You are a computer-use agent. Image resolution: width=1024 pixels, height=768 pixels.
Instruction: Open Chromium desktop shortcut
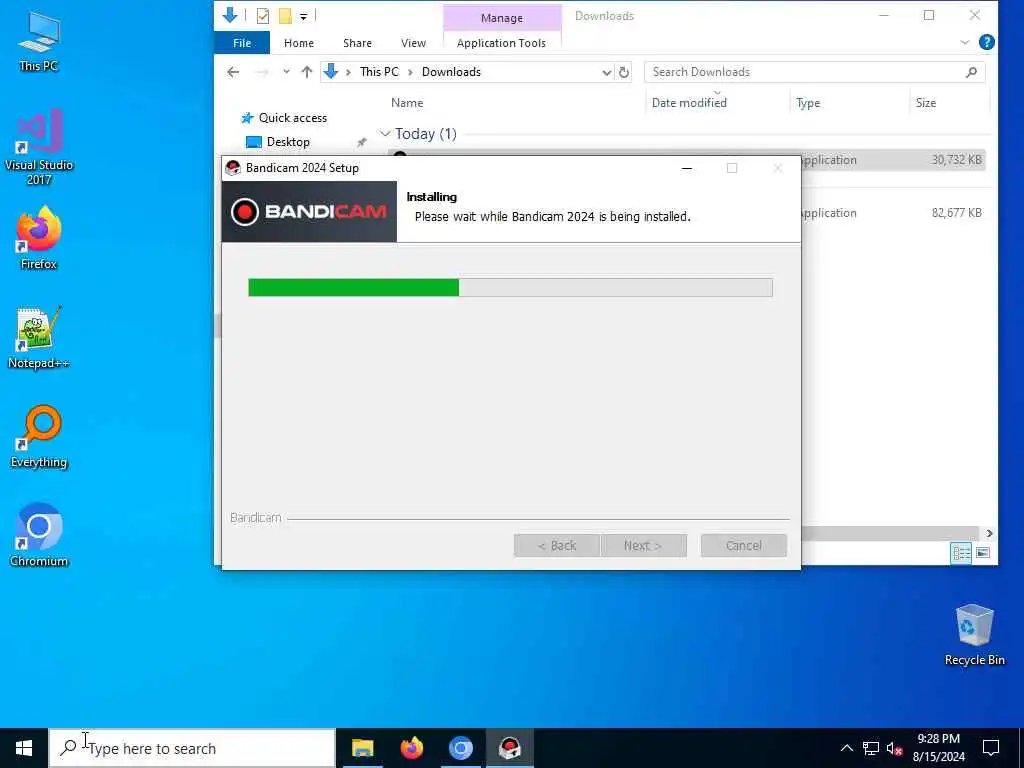point(39,535)
